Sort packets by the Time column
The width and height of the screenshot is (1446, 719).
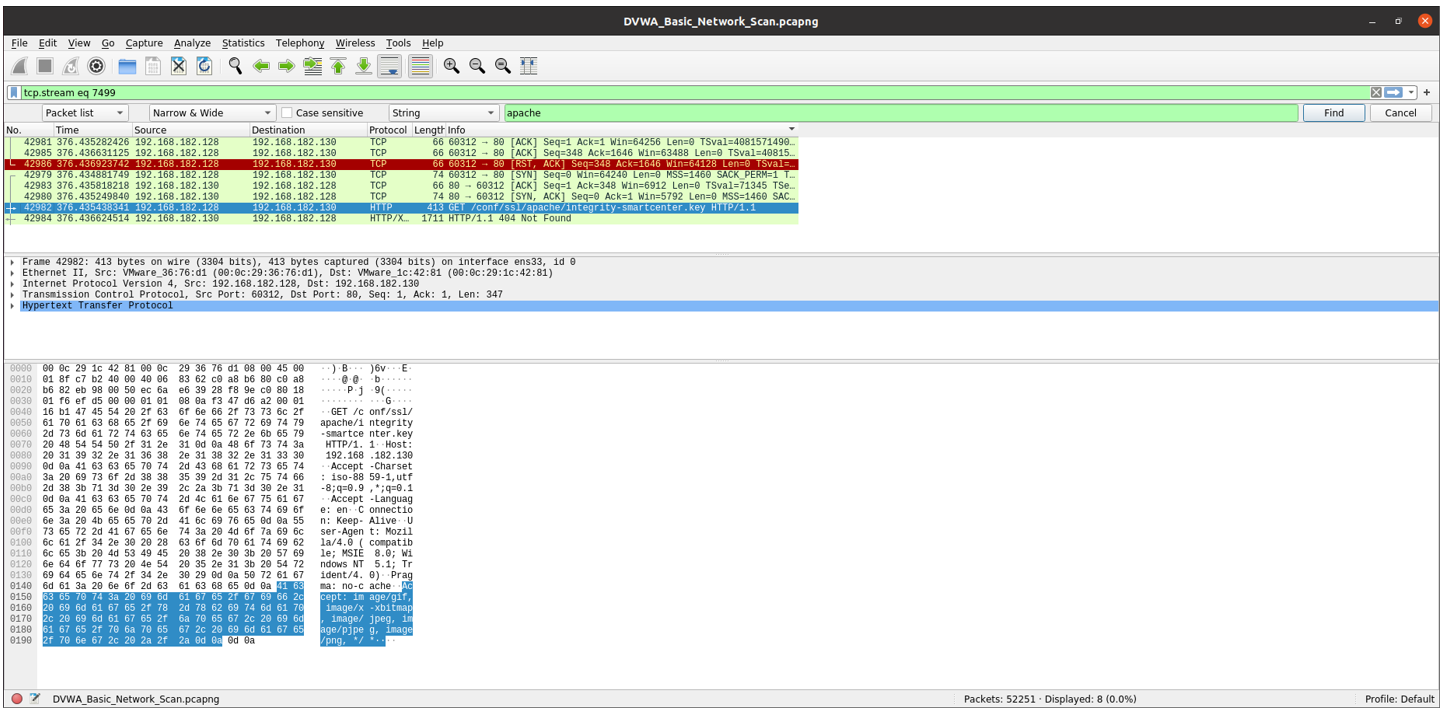click(x=92, y=130)
